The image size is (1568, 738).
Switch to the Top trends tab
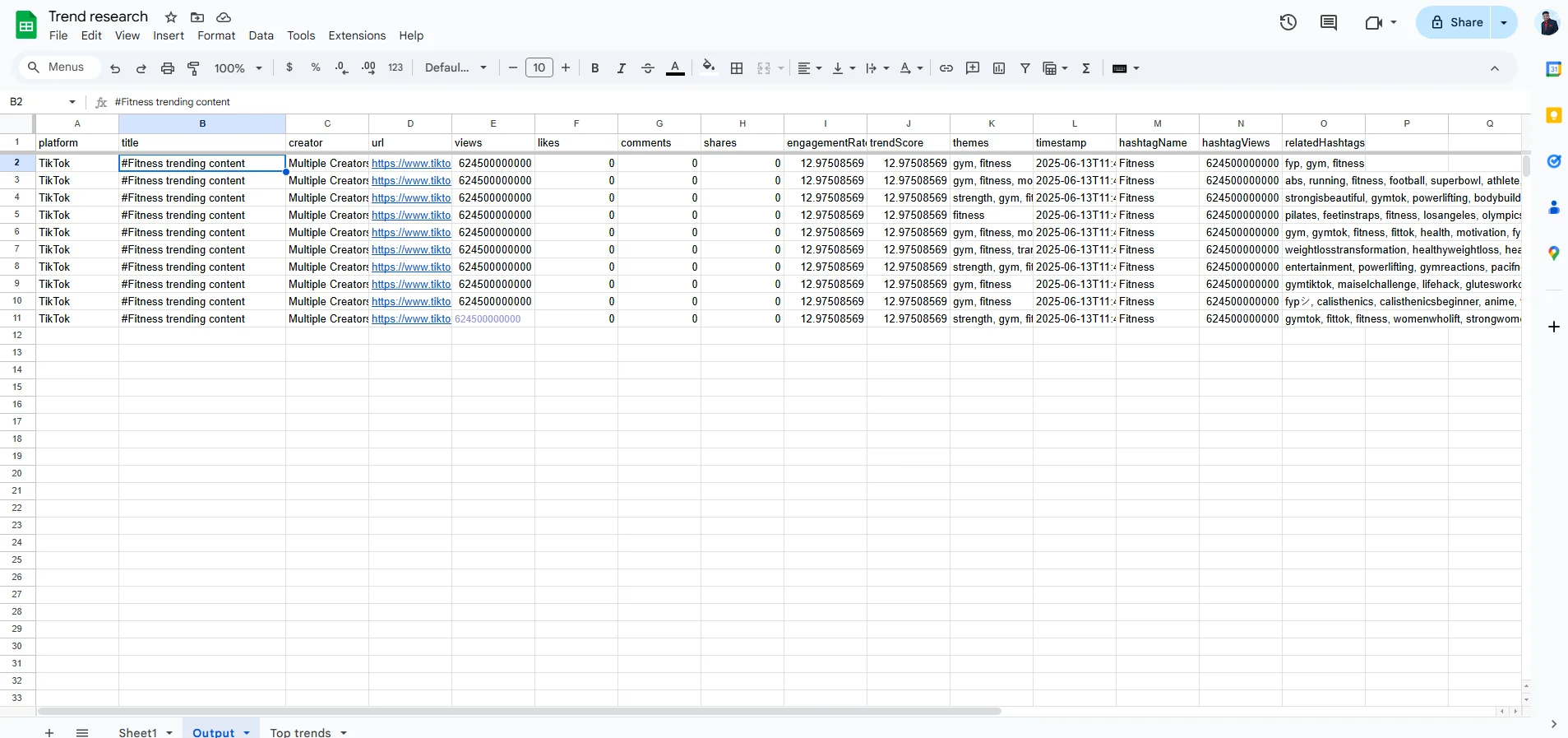coord(300,732)
